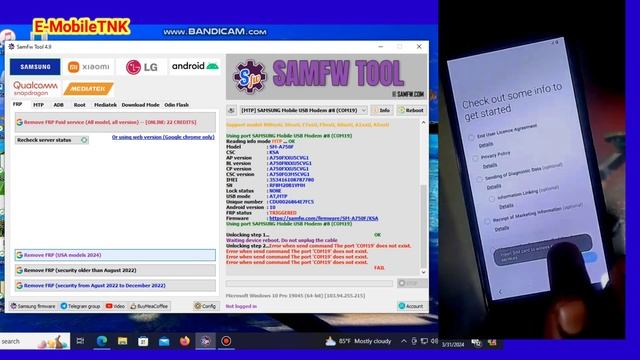The image size is (640, 360).
Task: Click the operation progress bar
Action: (x=309, y=283)
